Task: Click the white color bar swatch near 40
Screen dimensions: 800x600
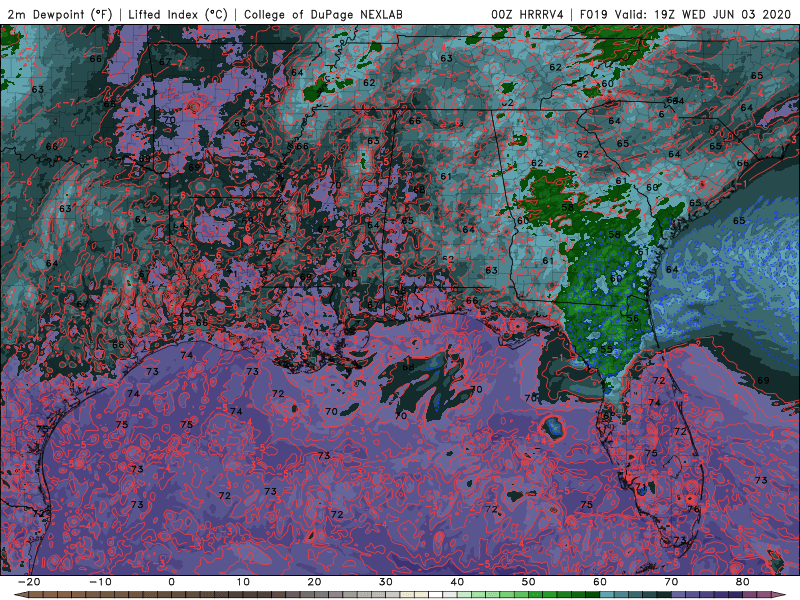Action: [x=436, y=595]
